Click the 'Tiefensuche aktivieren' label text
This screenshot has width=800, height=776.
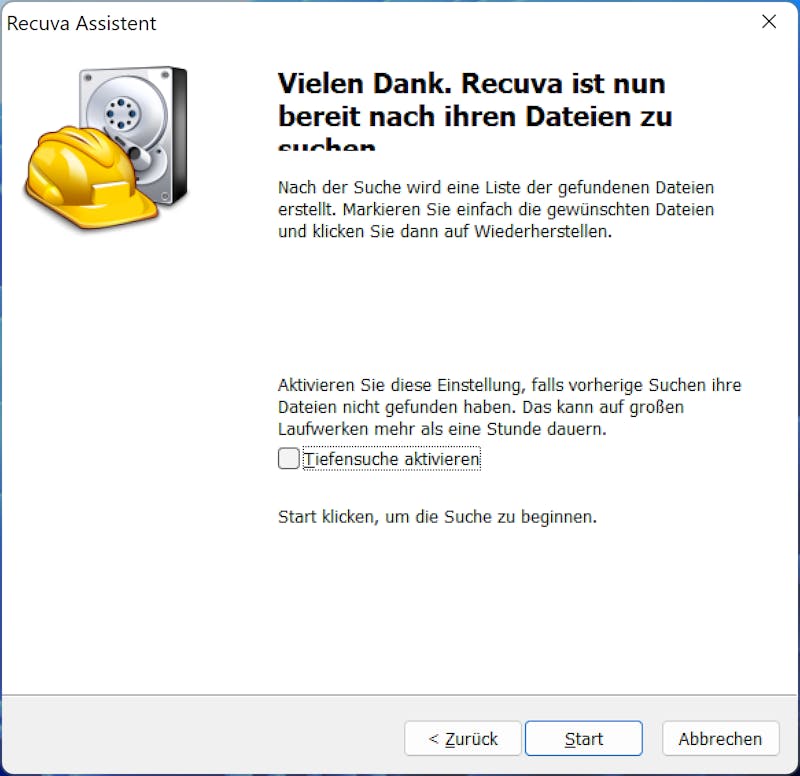pos(392,459)
